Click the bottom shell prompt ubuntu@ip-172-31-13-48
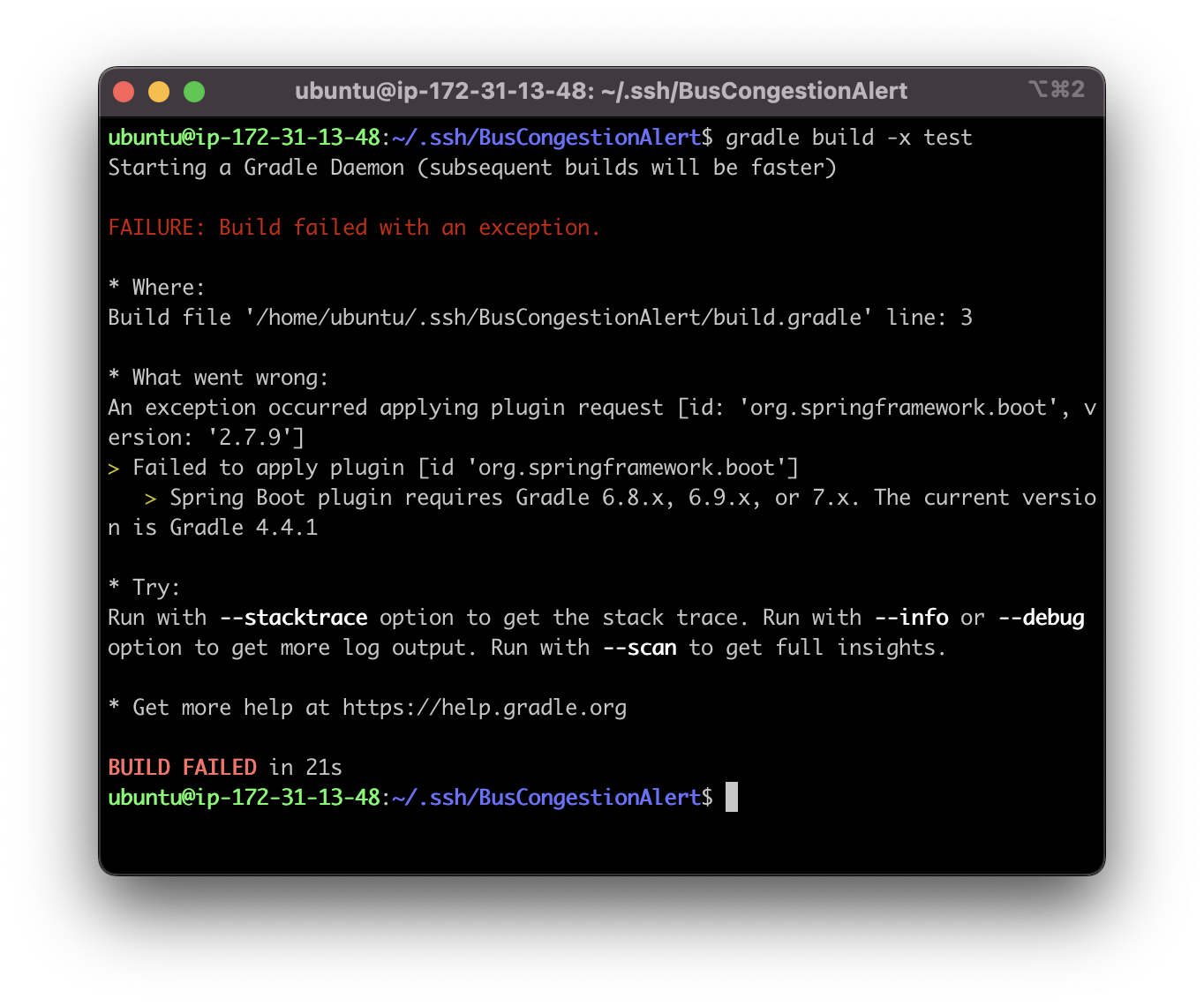The height and width of the screenshot is (1006, 1204). (244, 798)
